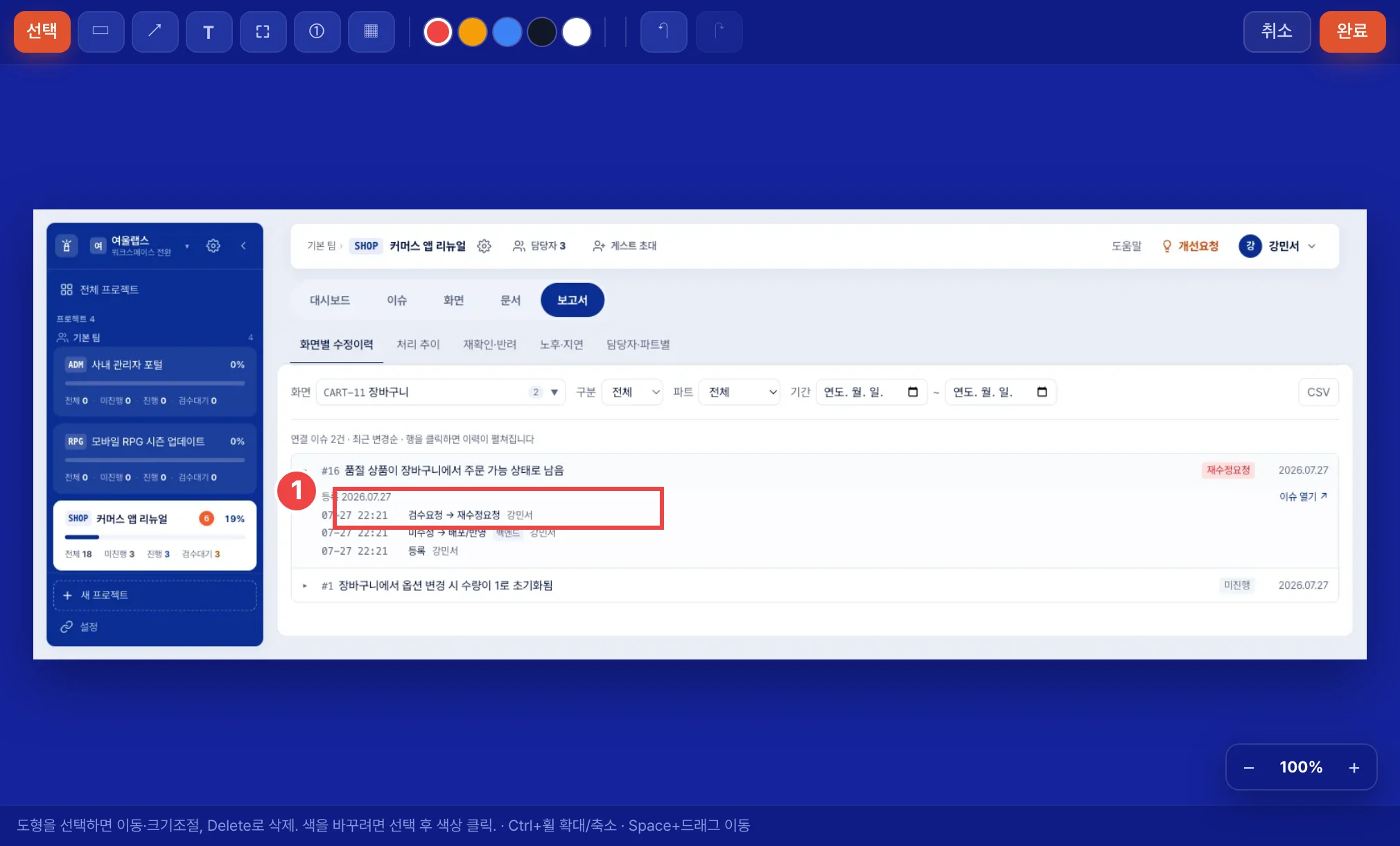Viewport: 1400px width, 846px height.
Task: Choose the black color swatch
Action: click(x=541, y=32)
